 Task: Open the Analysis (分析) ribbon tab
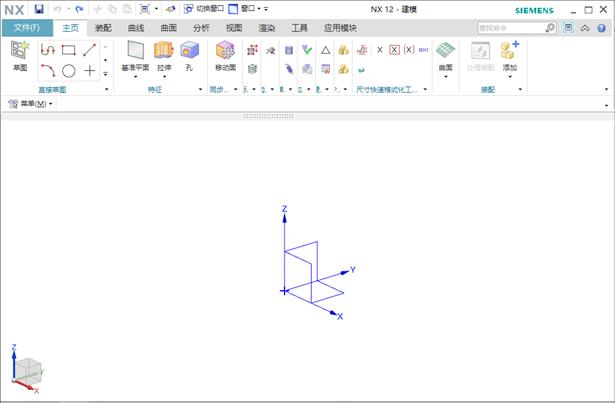tap(201, 28)
